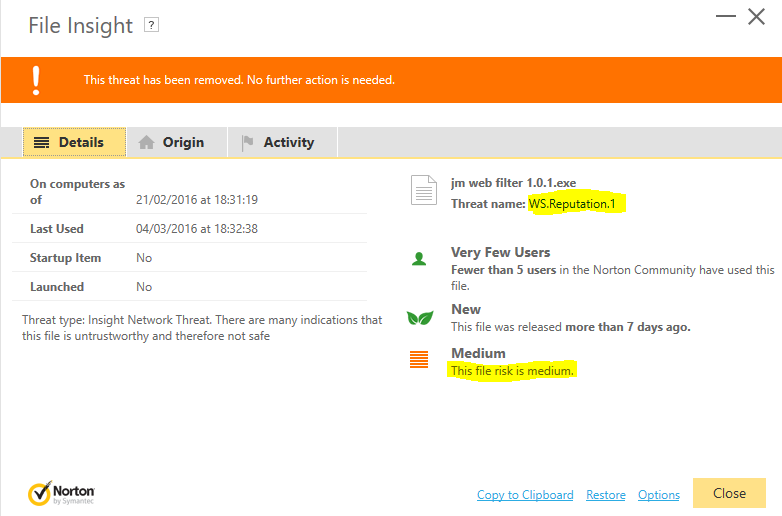
Task: Click the orange Medium risk bars icon
Action: 419,359
